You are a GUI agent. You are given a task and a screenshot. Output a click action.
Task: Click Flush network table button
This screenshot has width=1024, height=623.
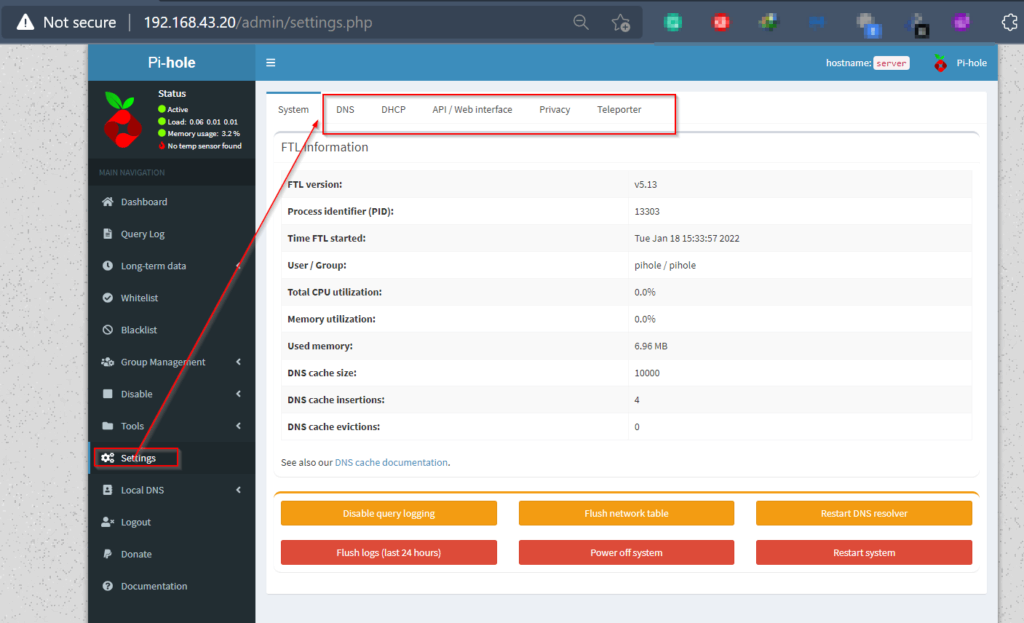(626, 513)
